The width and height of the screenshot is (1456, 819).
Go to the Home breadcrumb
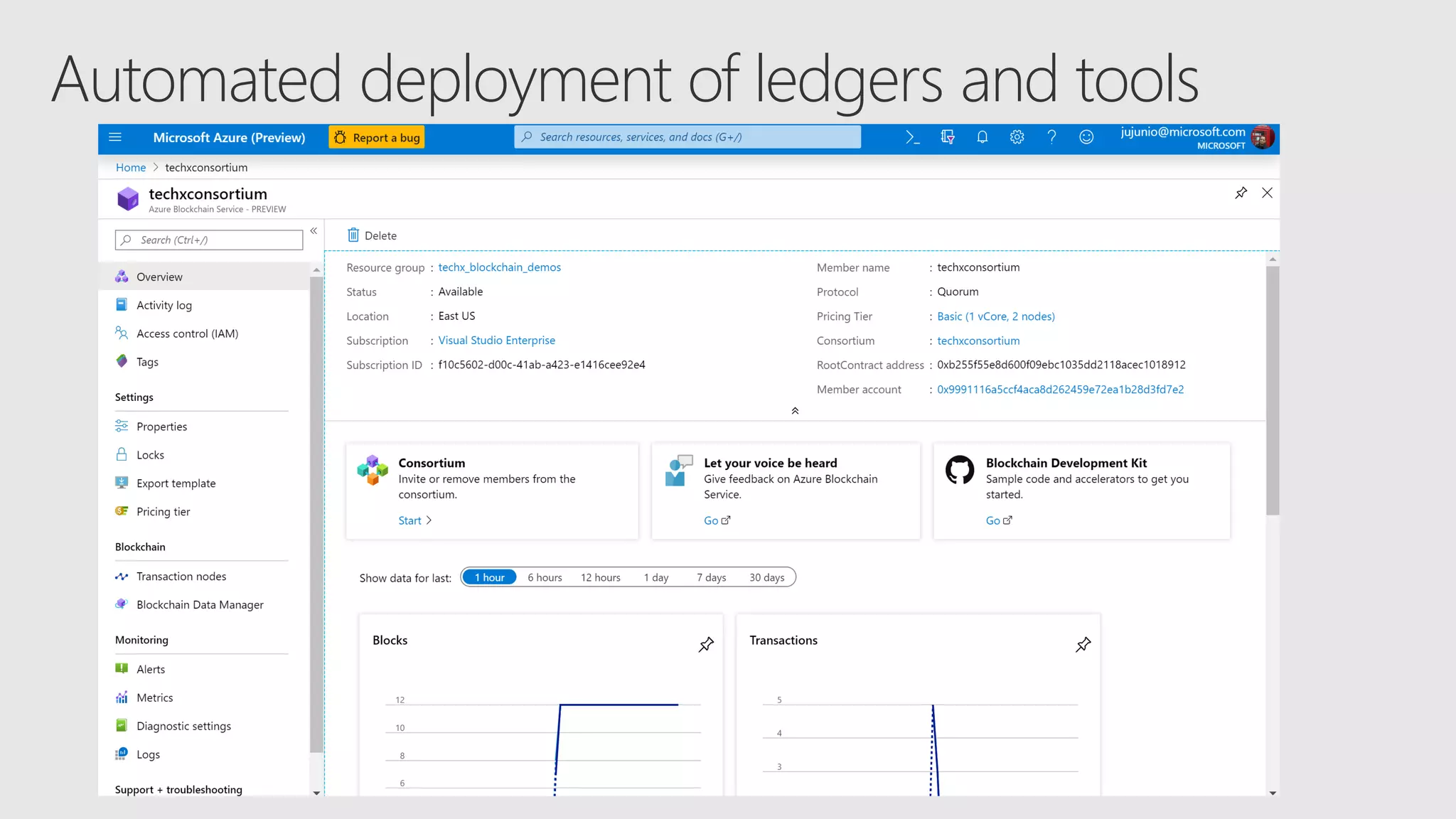coord(131,167)
